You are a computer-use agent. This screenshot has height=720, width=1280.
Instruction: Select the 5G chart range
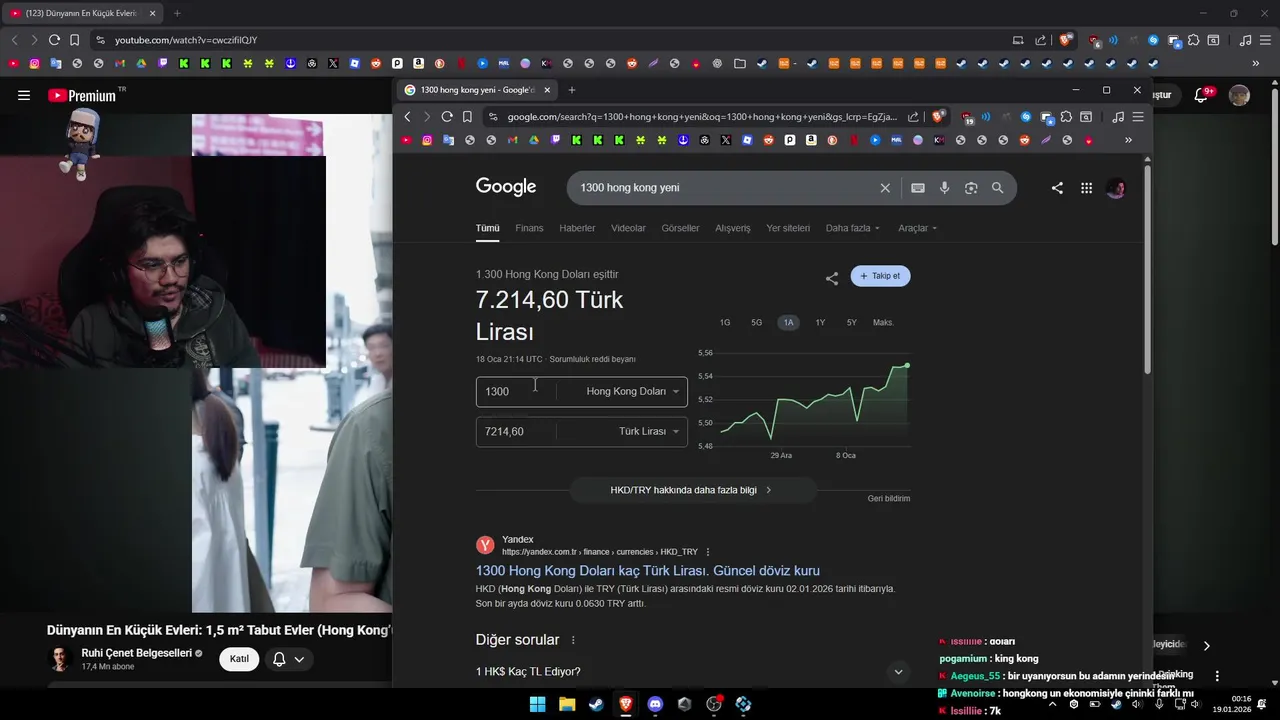pos(757,323)
